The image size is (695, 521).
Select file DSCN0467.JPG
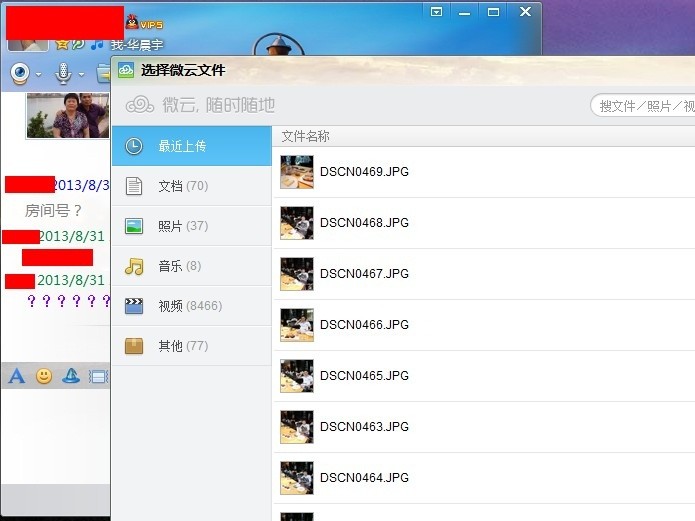click(484, 274)
